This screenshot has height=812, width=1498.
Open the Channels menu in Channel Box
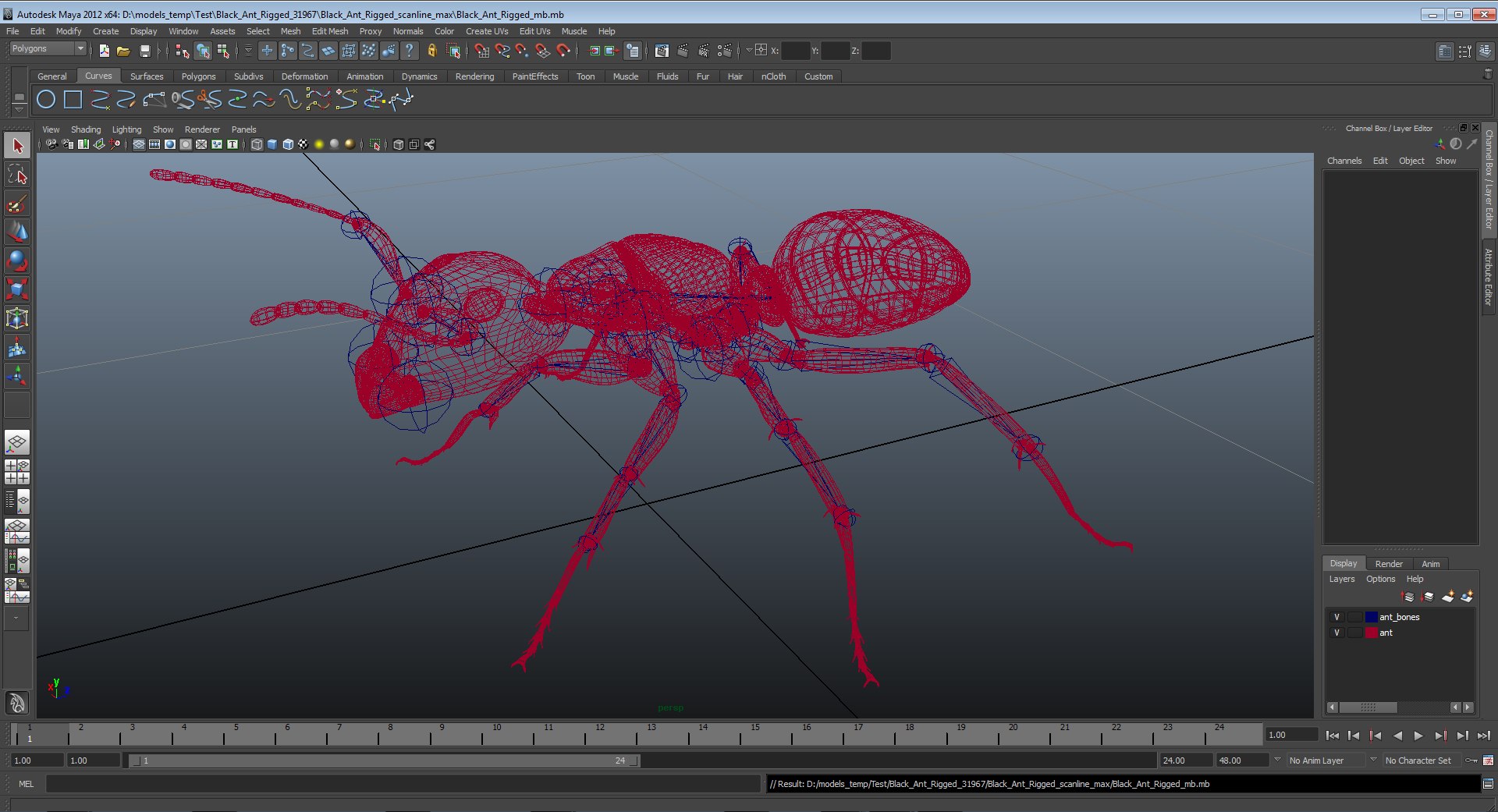point(1344,161)
